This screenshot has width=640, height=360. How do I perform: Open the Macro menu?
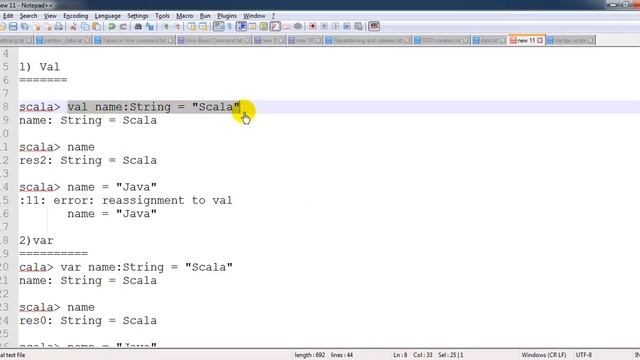pyautogui.click(x=185, y=16)
